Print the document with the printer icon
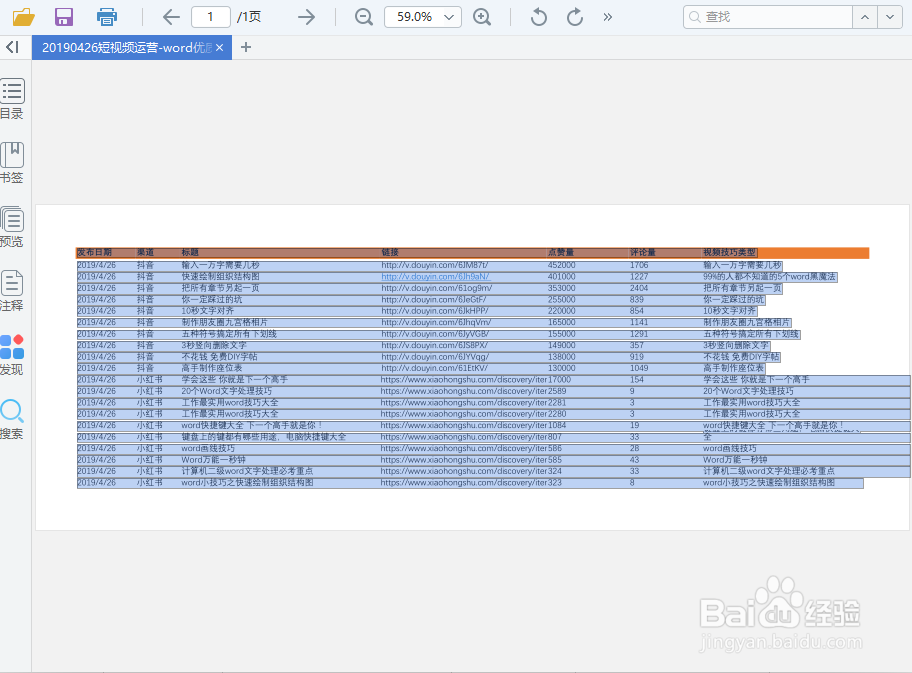The width and height of the screenshot is (912, 673). [x=106, y=17]
